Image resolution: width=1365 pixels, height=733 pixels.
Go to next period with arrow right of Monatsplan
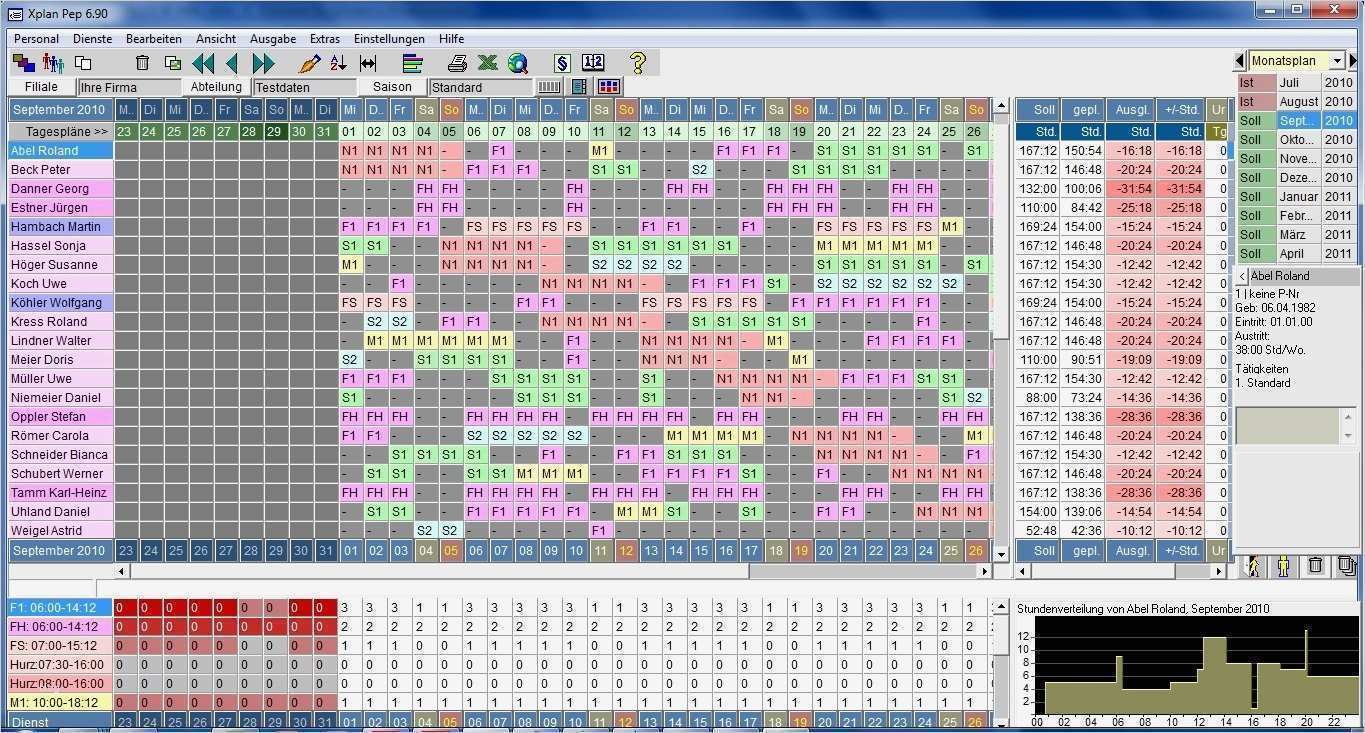(x=1354, y=61)
